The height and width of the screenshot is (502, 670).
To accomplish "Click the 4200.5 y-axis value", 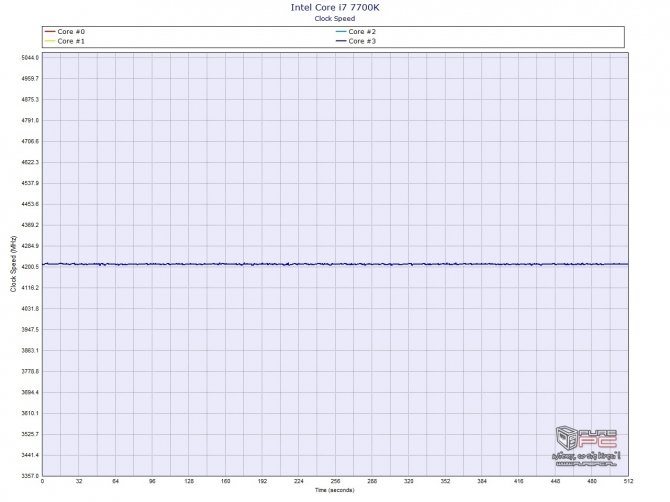I will (x=30, y=267).
